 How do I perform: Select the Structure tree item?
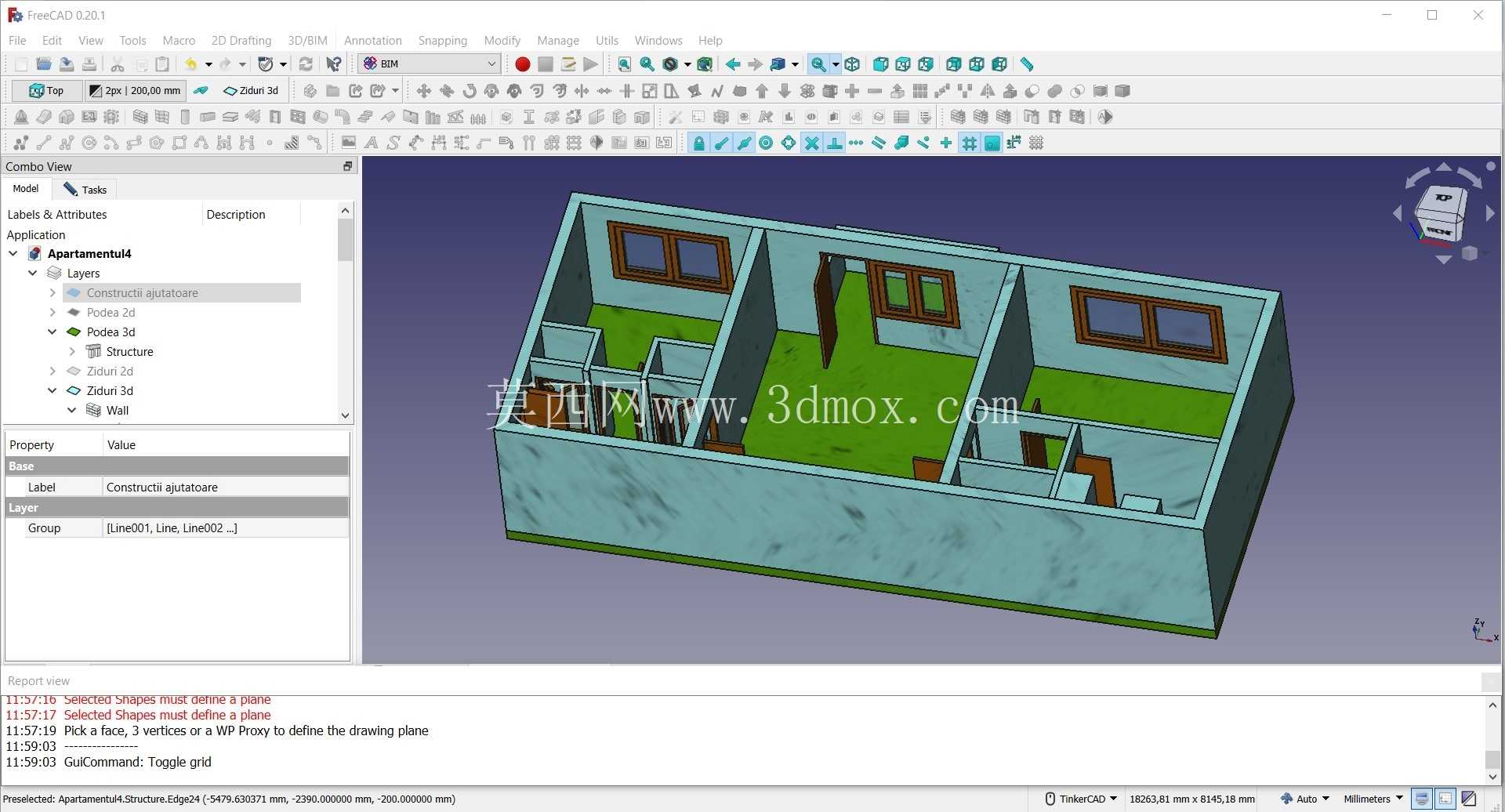(129, 351)
